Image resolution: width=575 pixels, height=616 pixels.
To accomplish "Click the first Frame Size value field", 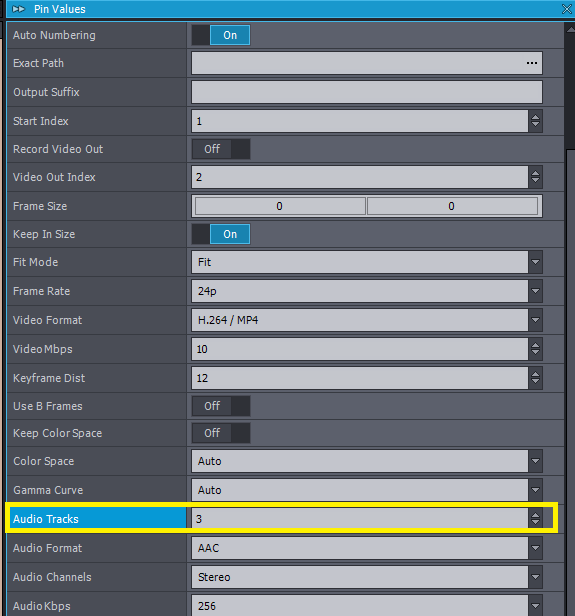I will 280,206.
